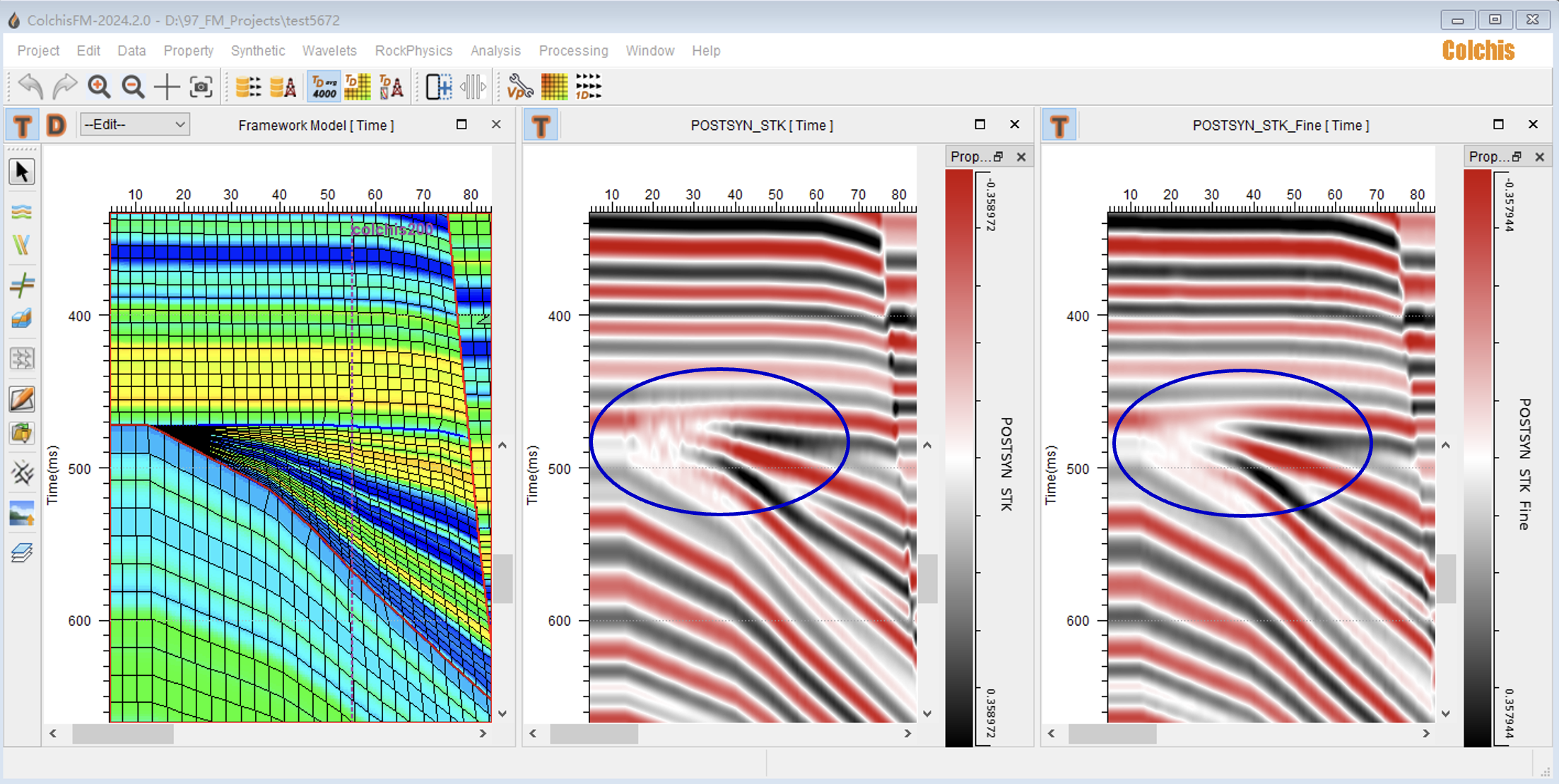Select the arrow pointer tool in sidebar

(22, 172)
